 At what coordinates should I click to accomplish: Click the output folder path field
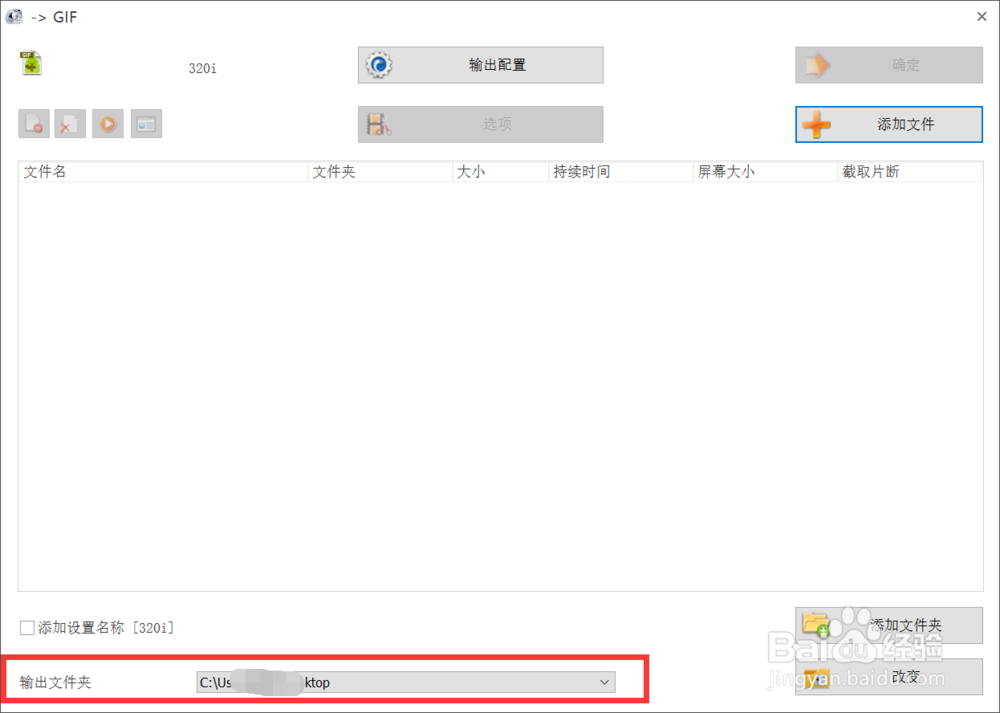tap(406, 682)
